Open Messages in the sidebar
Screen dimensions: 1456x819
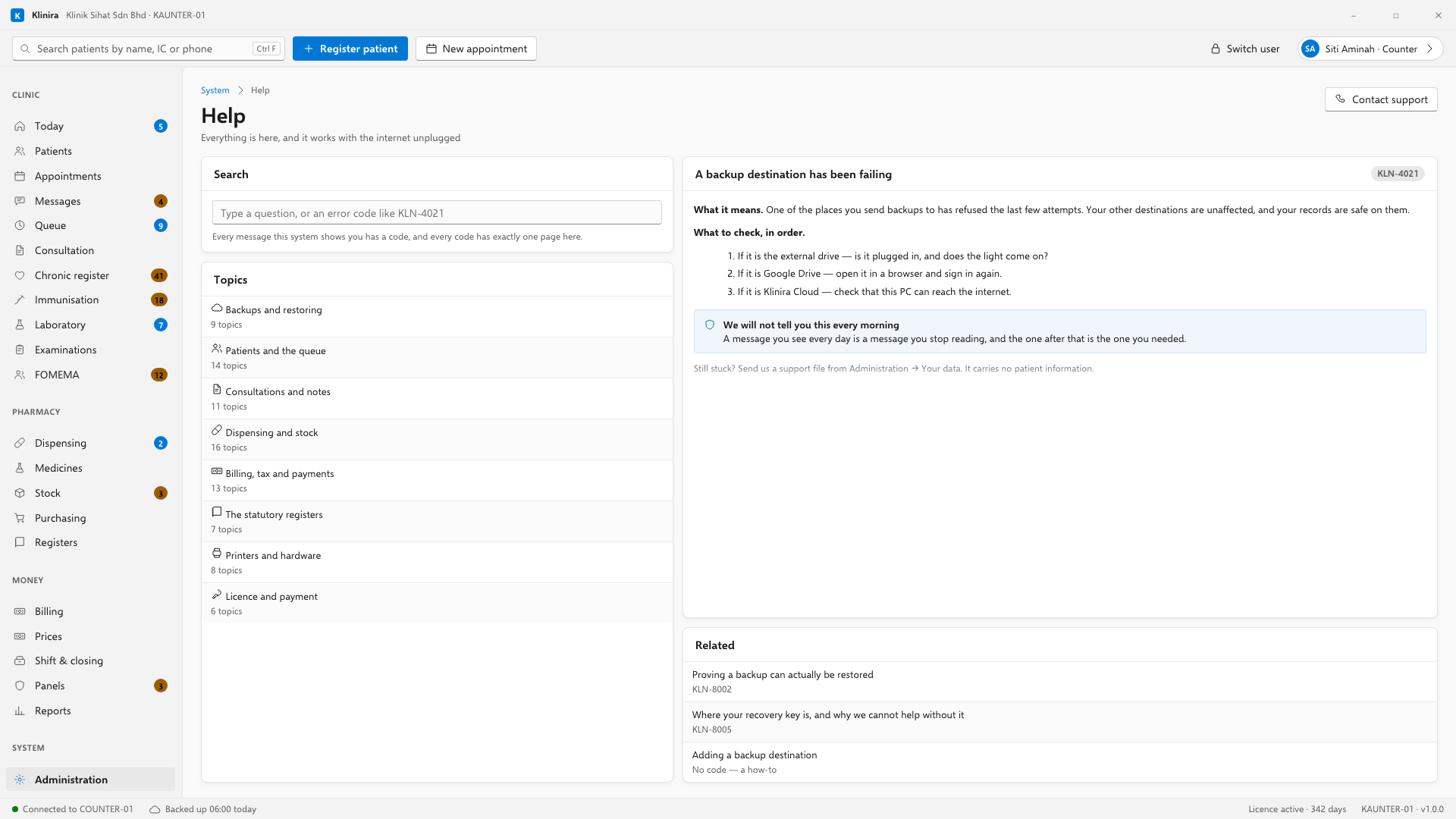pyautogui.click(x=90, y=201)
